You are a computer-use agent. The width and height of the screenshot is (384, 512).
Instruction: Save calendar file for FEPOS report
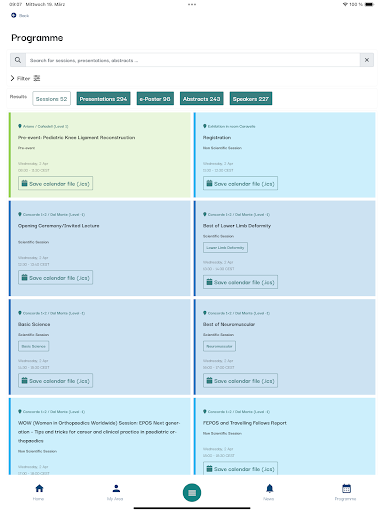pos(240,469)
